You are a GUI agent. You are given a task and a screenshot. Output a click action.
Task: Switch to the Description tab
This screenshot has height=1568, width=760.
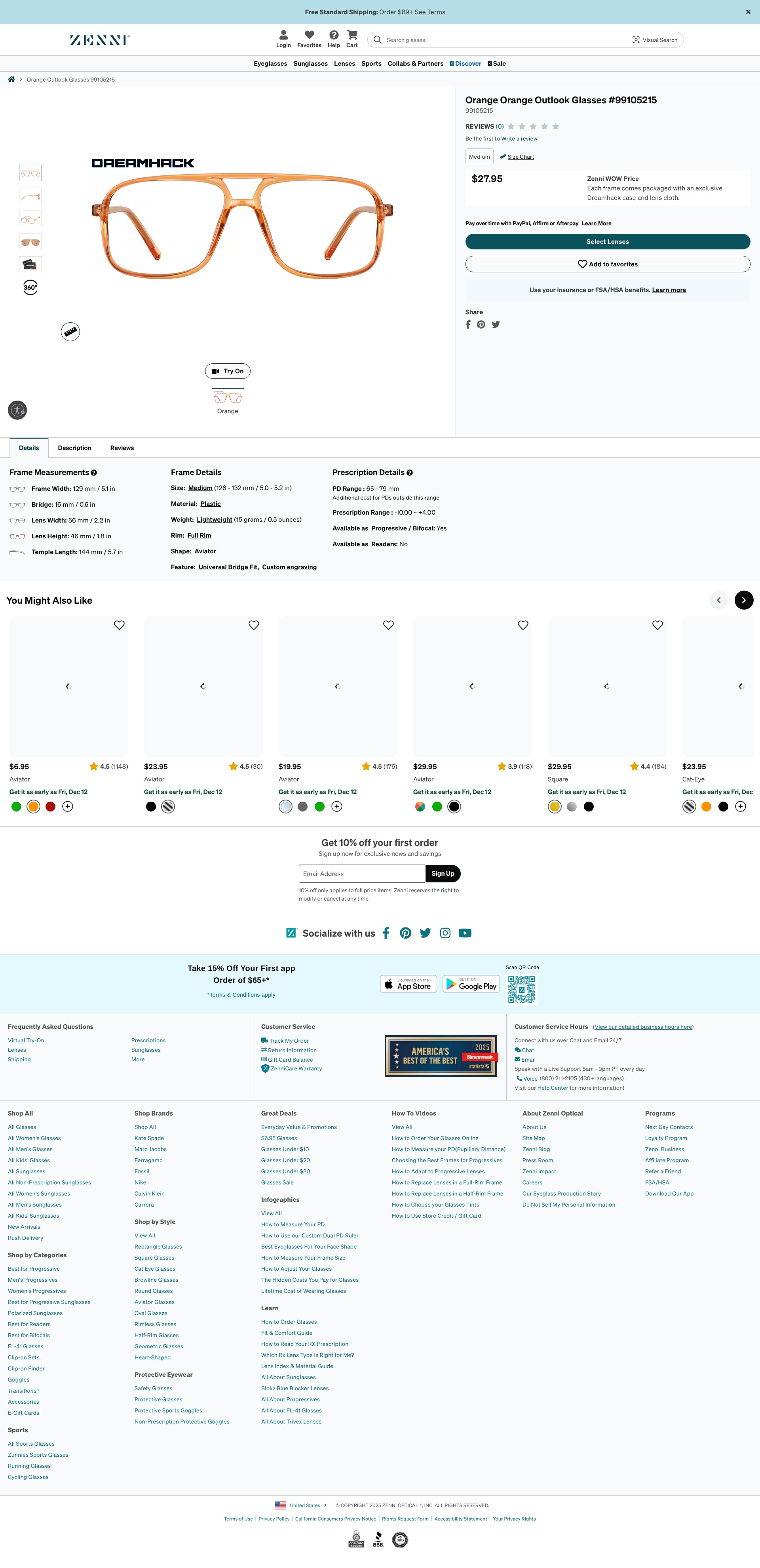click(74, 448)
